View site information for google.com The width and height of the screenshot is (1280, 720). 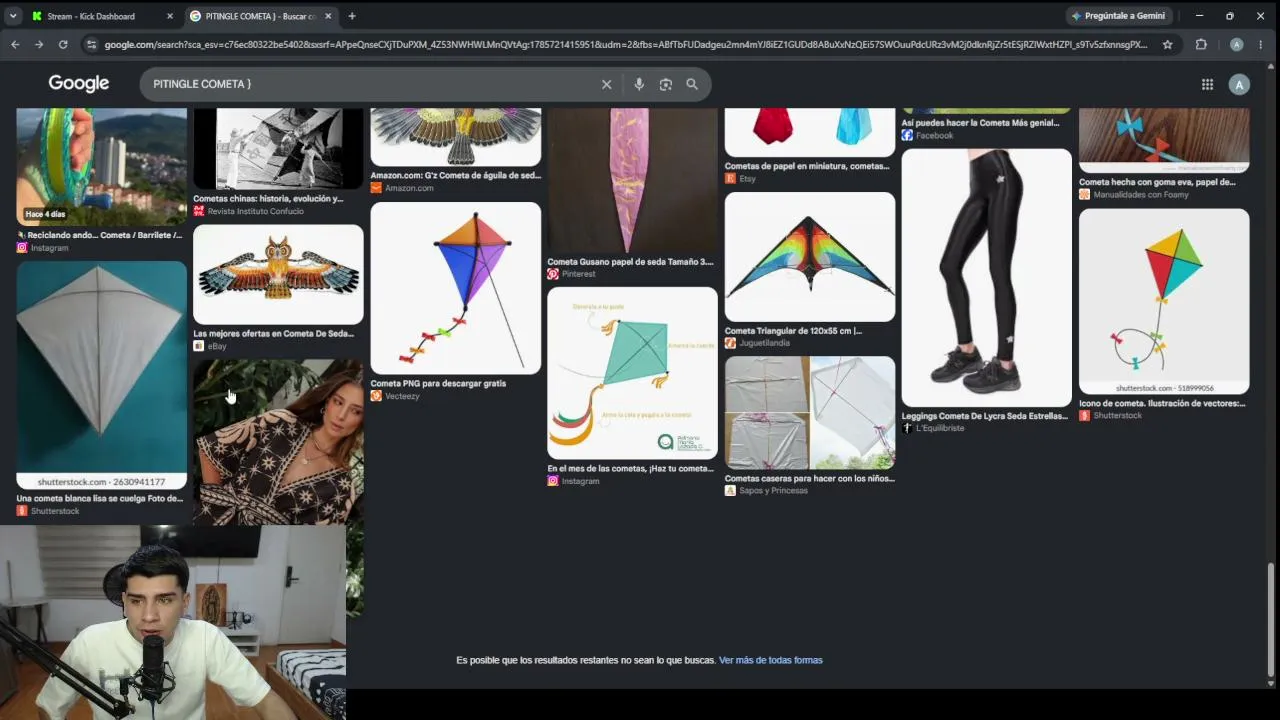coord(91,44)
